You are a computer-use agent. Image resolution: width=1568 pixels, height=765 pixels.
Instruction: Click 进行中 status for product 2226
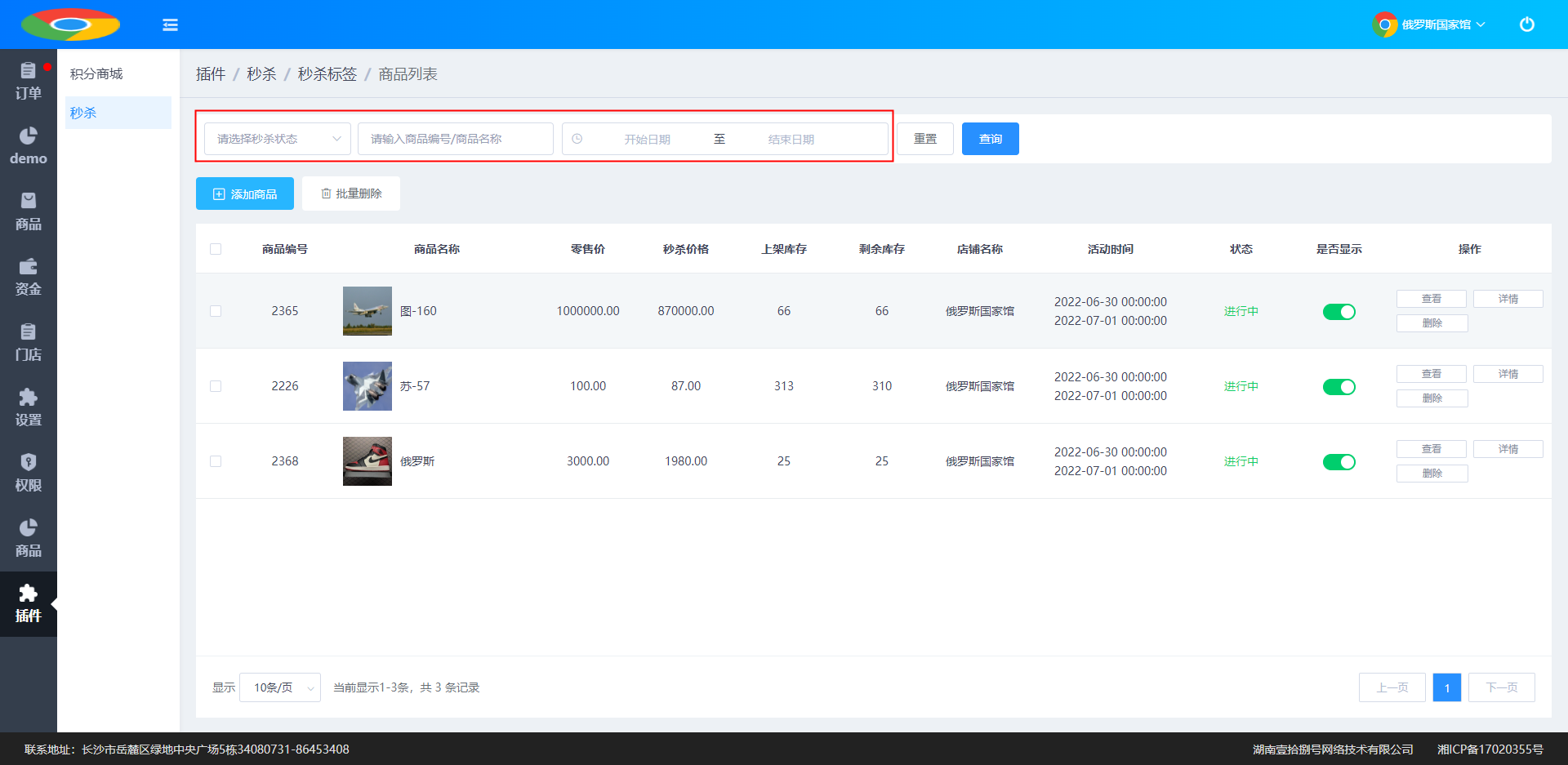point(1241,386)
